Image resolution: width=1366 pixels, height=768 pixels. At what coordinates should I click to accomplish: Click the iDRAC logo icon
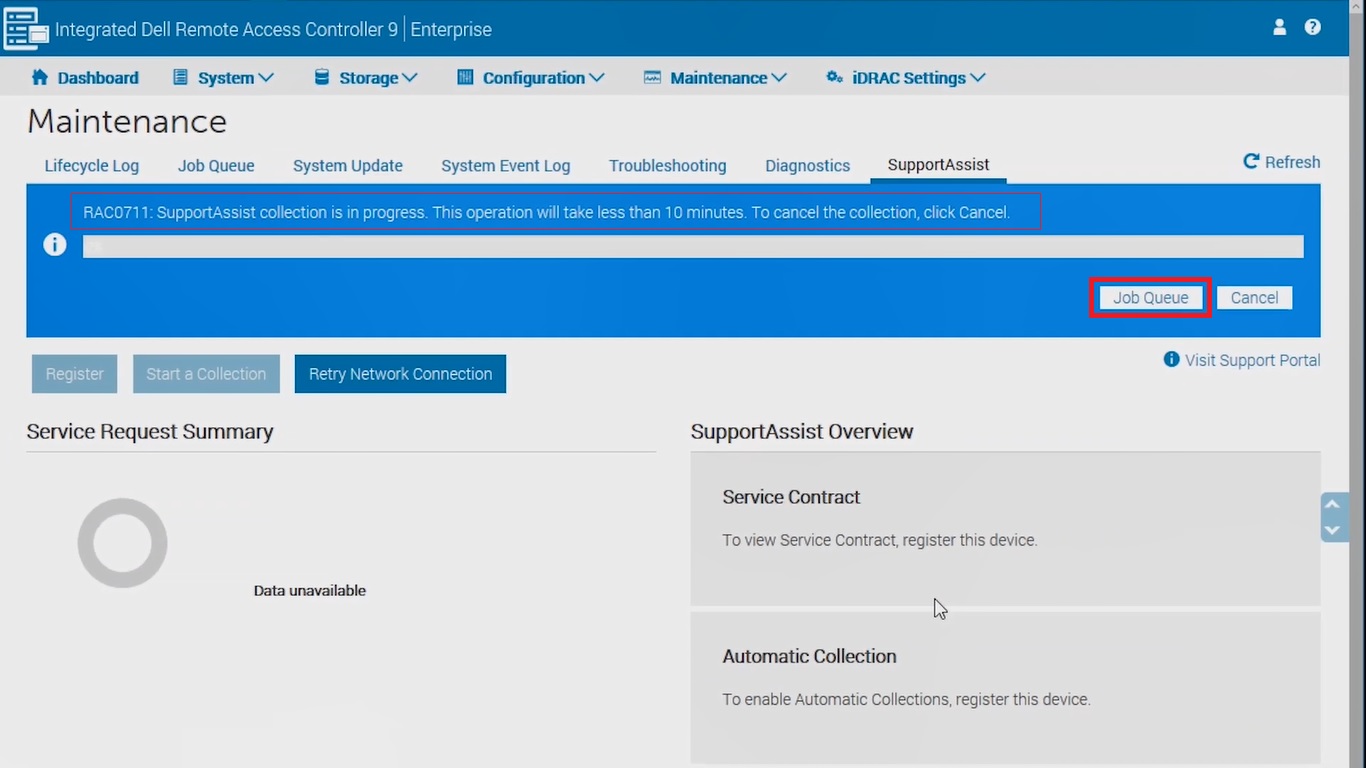point(26,29)
